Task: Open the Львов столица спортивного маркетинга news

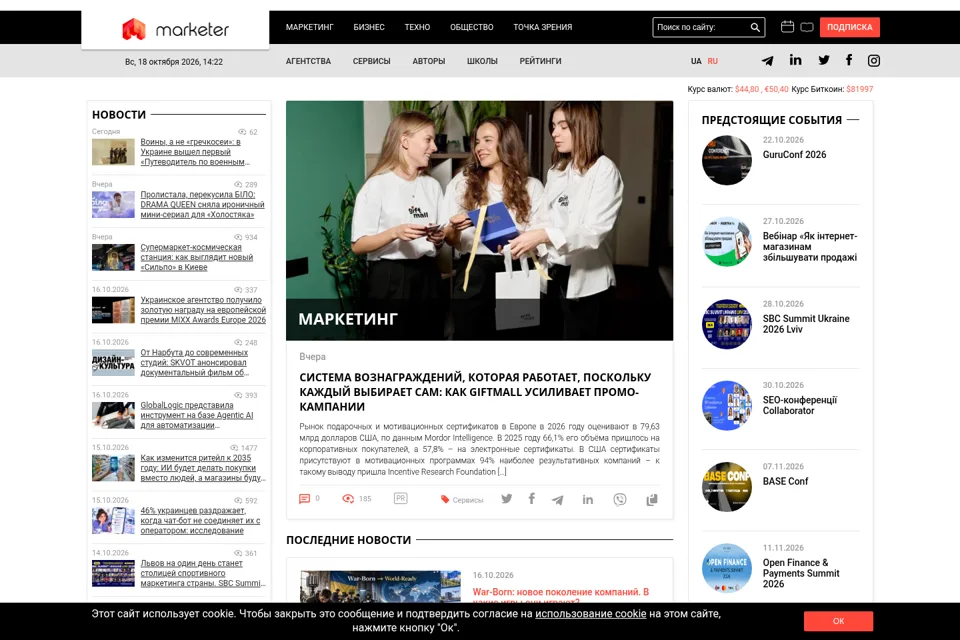Action: click(x=203, y=573)
